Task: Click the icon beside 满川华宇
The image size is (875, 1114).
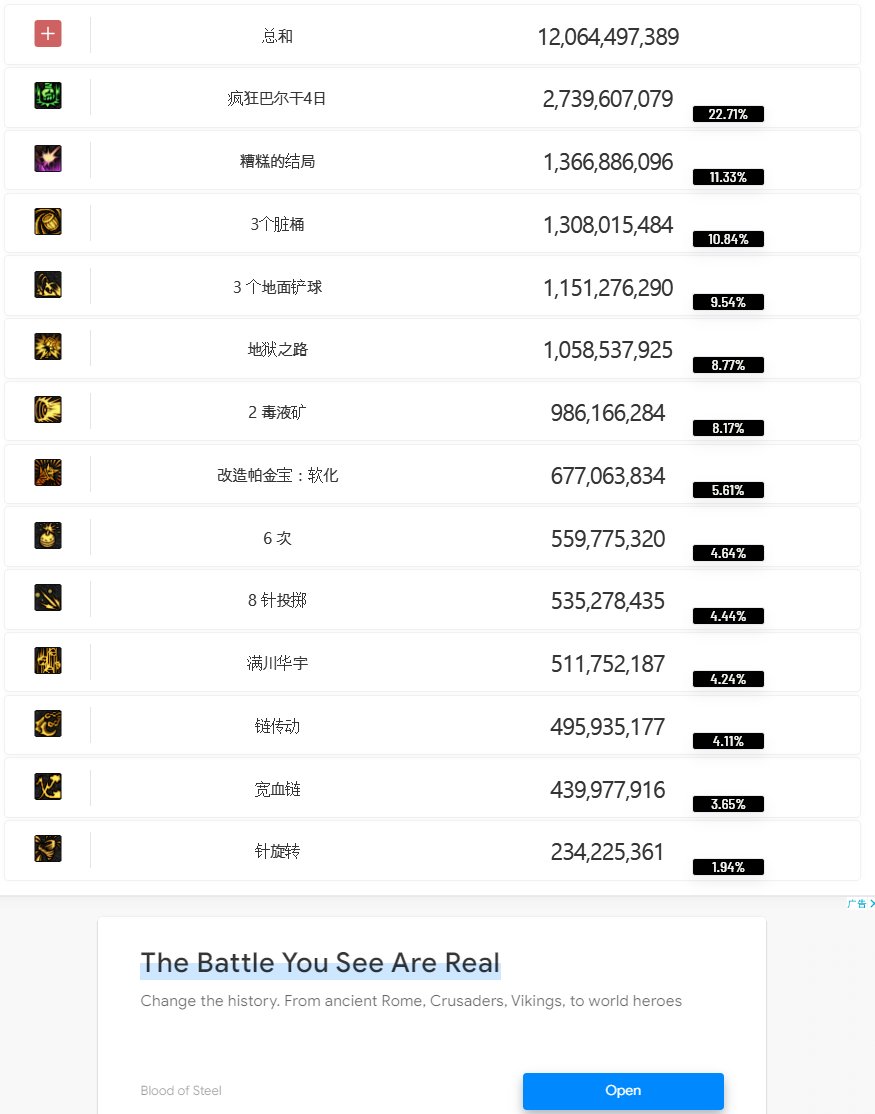Action: [x=48, y=661]
